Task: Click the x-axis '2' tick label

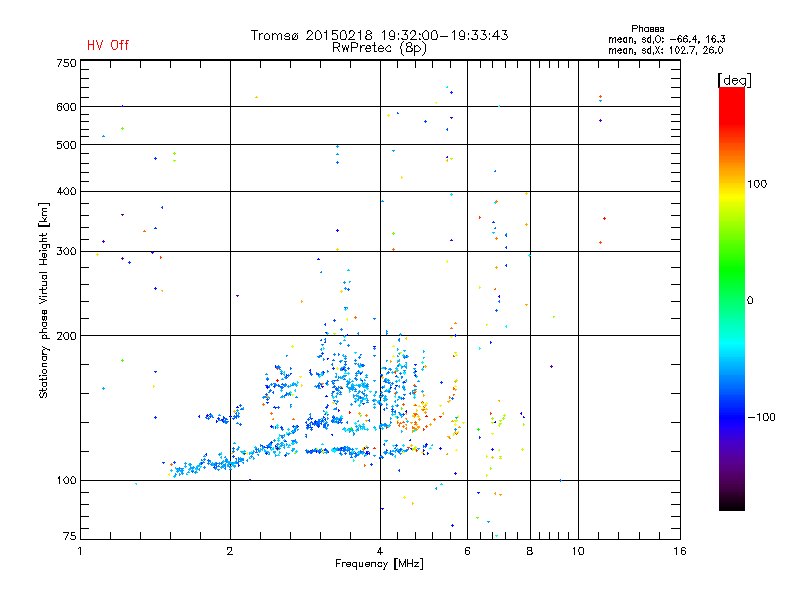Action: click(x=230, y=551)
